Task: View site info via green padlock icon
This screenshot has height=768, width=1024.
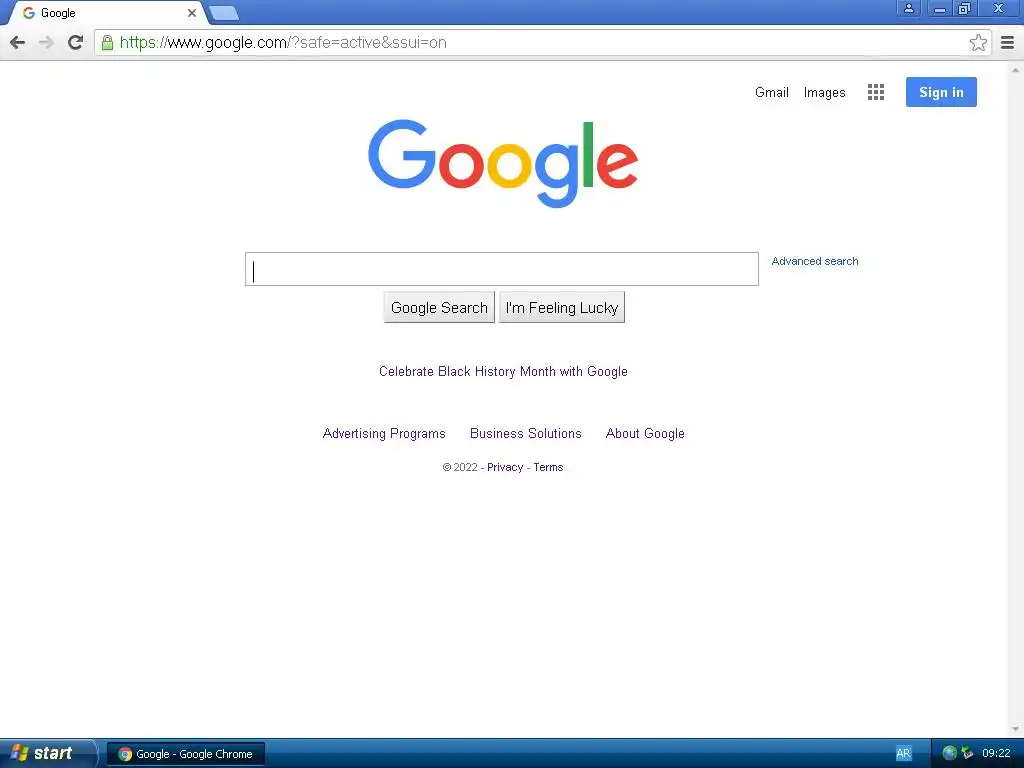Action: coord(107,42)
